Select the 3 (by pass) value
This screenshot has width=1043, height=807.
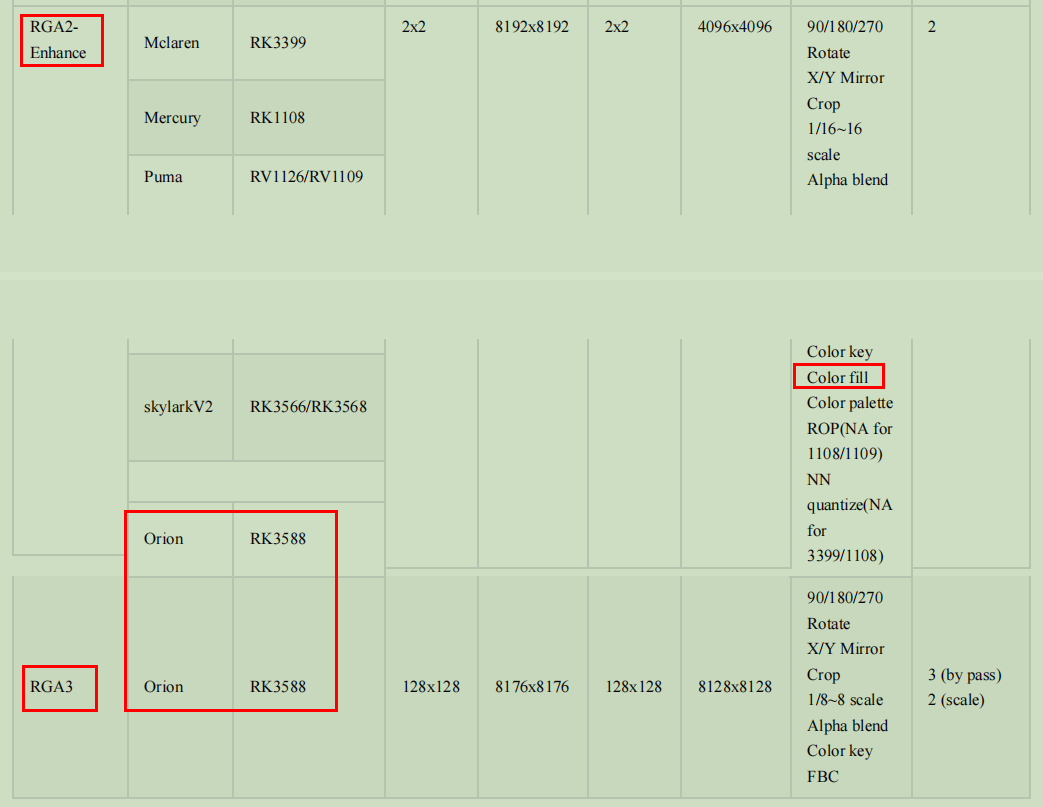click(963, 675)
